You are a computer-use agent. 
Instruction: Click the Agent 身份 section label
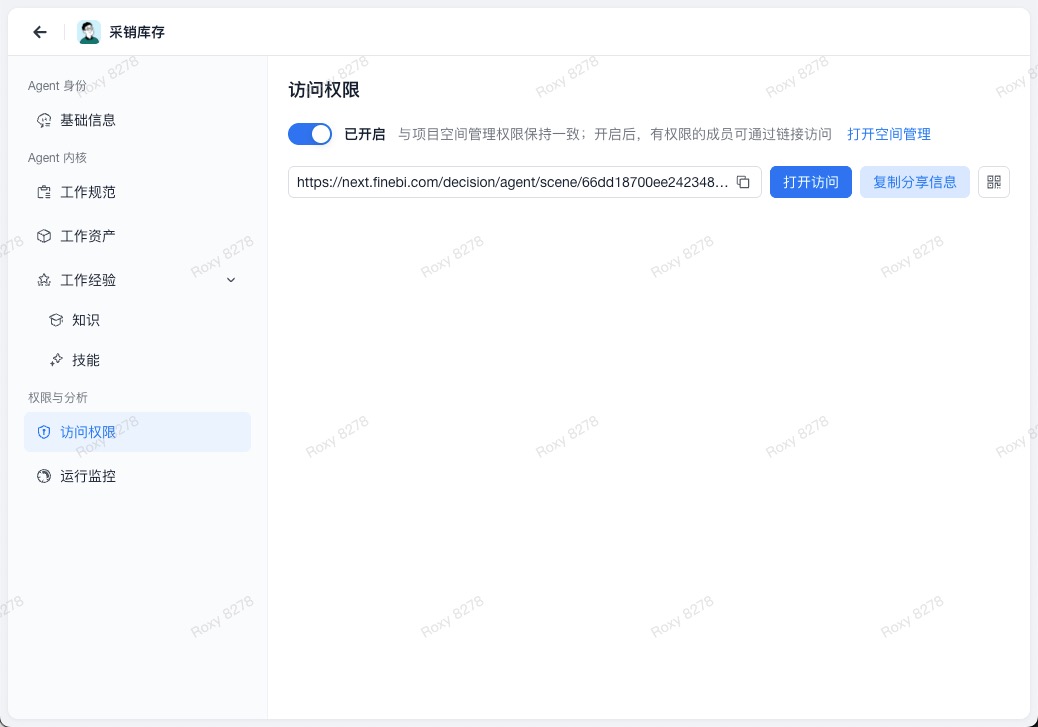tap(57, 85)
